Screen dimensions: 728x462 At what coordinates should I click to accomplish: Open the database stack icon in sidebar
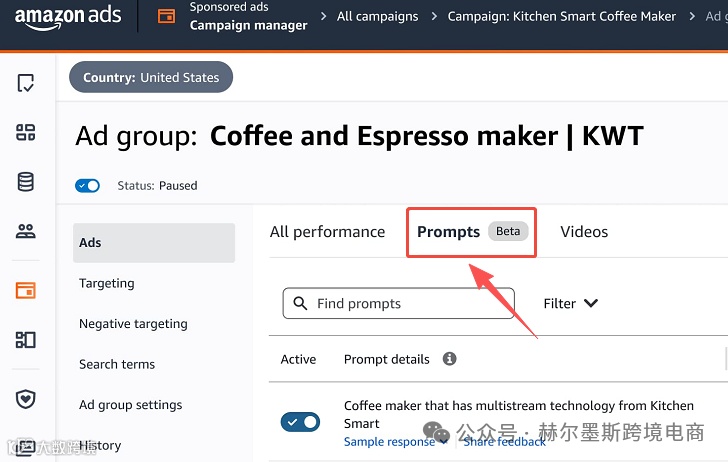coord(26,182)
